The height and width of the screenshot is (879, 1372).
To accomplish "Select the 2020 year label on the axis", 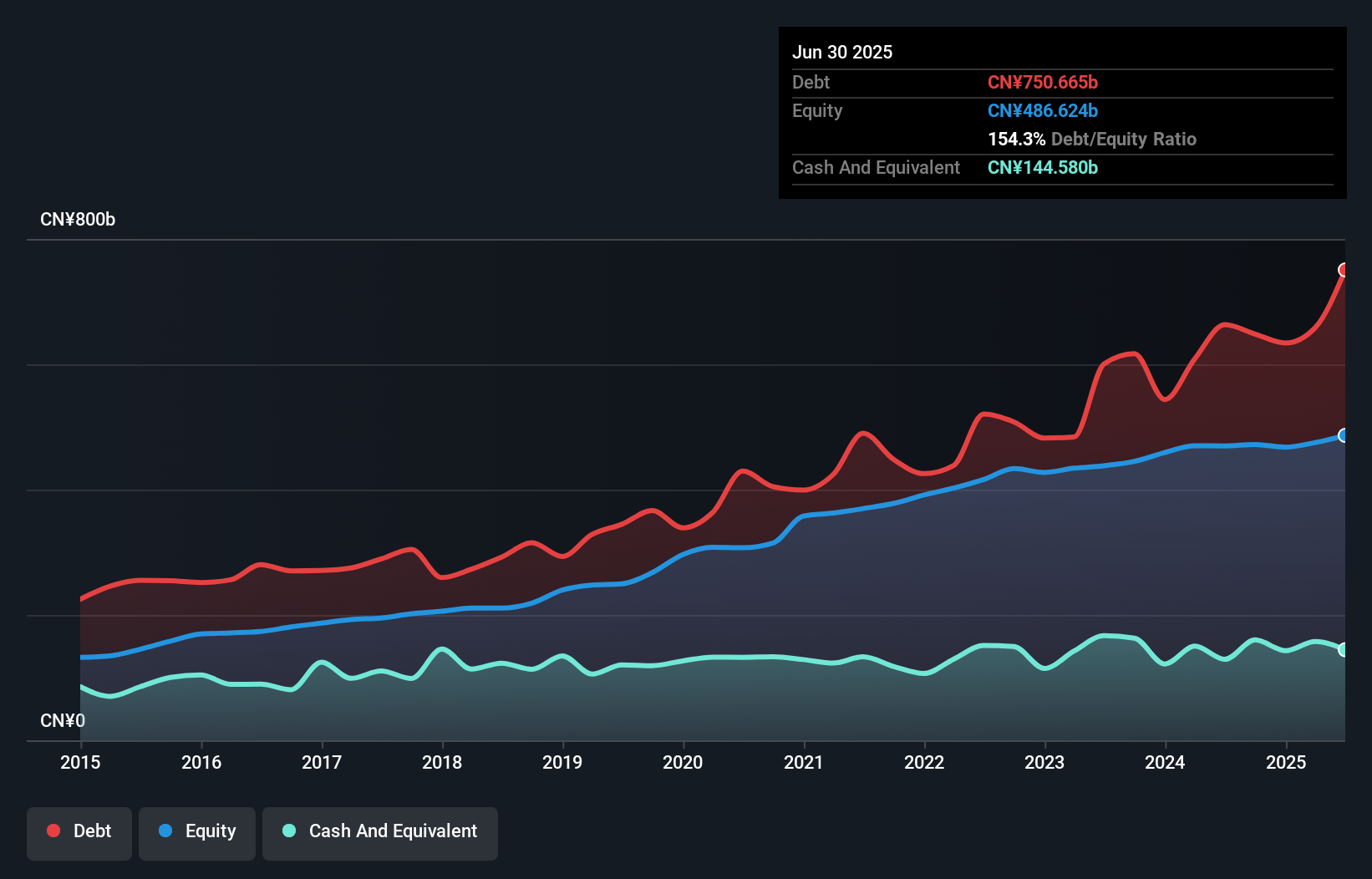I will (683, 762).
